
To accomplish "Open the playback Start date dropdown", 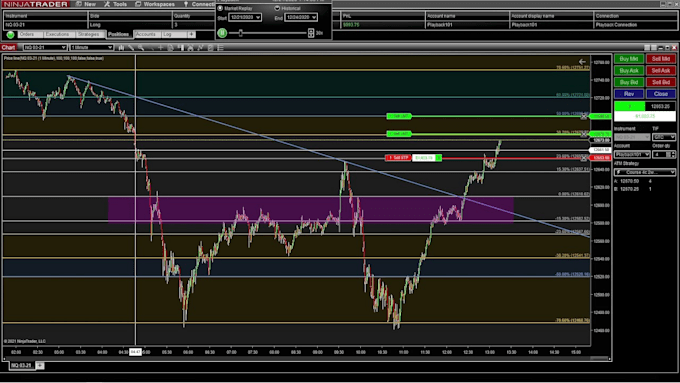I will point(245,17).
